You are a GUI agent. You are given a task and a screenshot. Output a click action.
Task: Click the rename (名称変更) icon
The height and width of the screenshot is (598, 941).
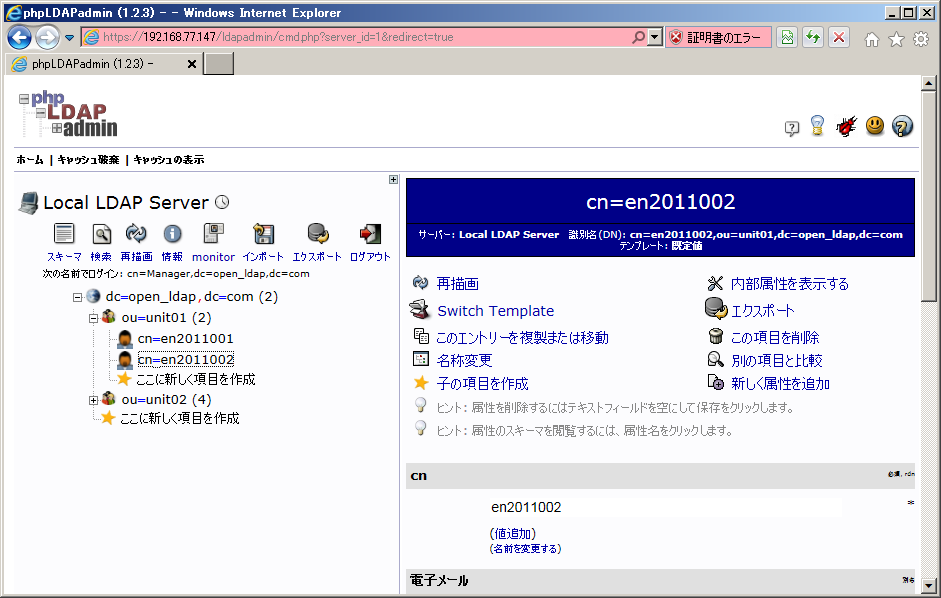421,359
